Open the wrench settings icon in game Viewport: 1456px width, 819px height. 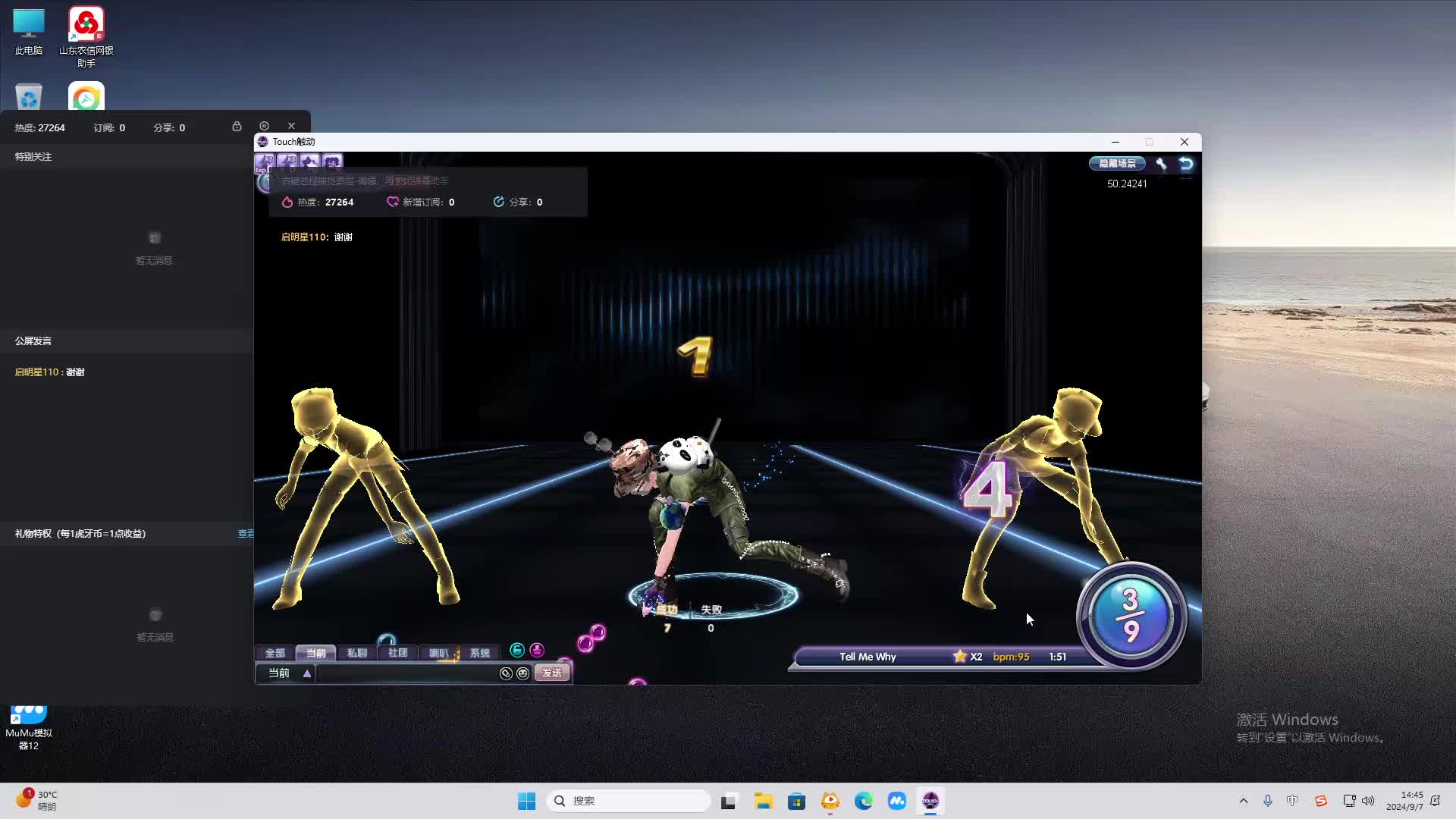[1161, 164]
